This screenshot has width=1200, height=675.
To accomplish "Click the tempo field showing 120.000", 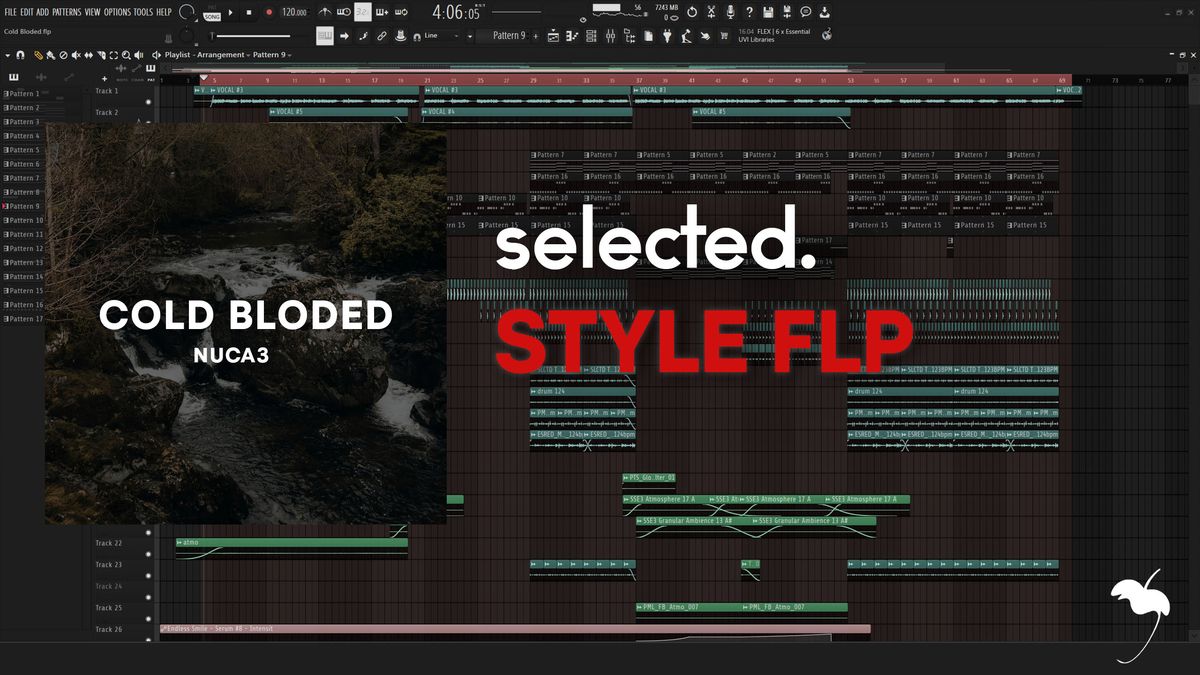I will pyautogui.click(x=294, y=12).
